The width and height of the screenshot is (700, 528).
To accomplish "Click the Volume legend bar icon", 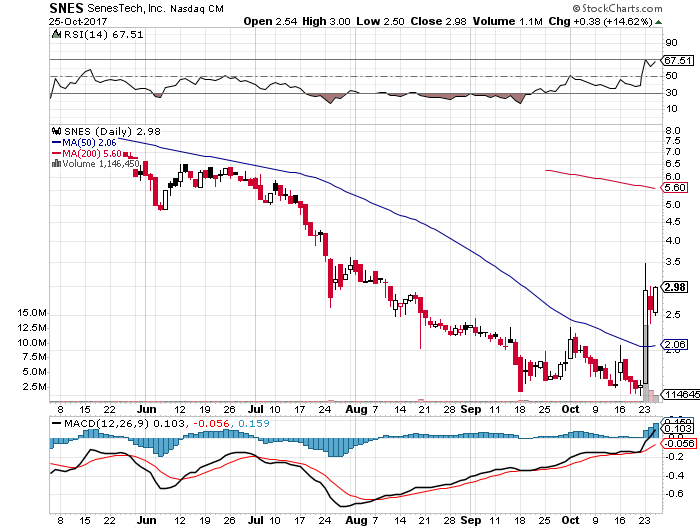I will pyautogui.click(x=56, y=164).
